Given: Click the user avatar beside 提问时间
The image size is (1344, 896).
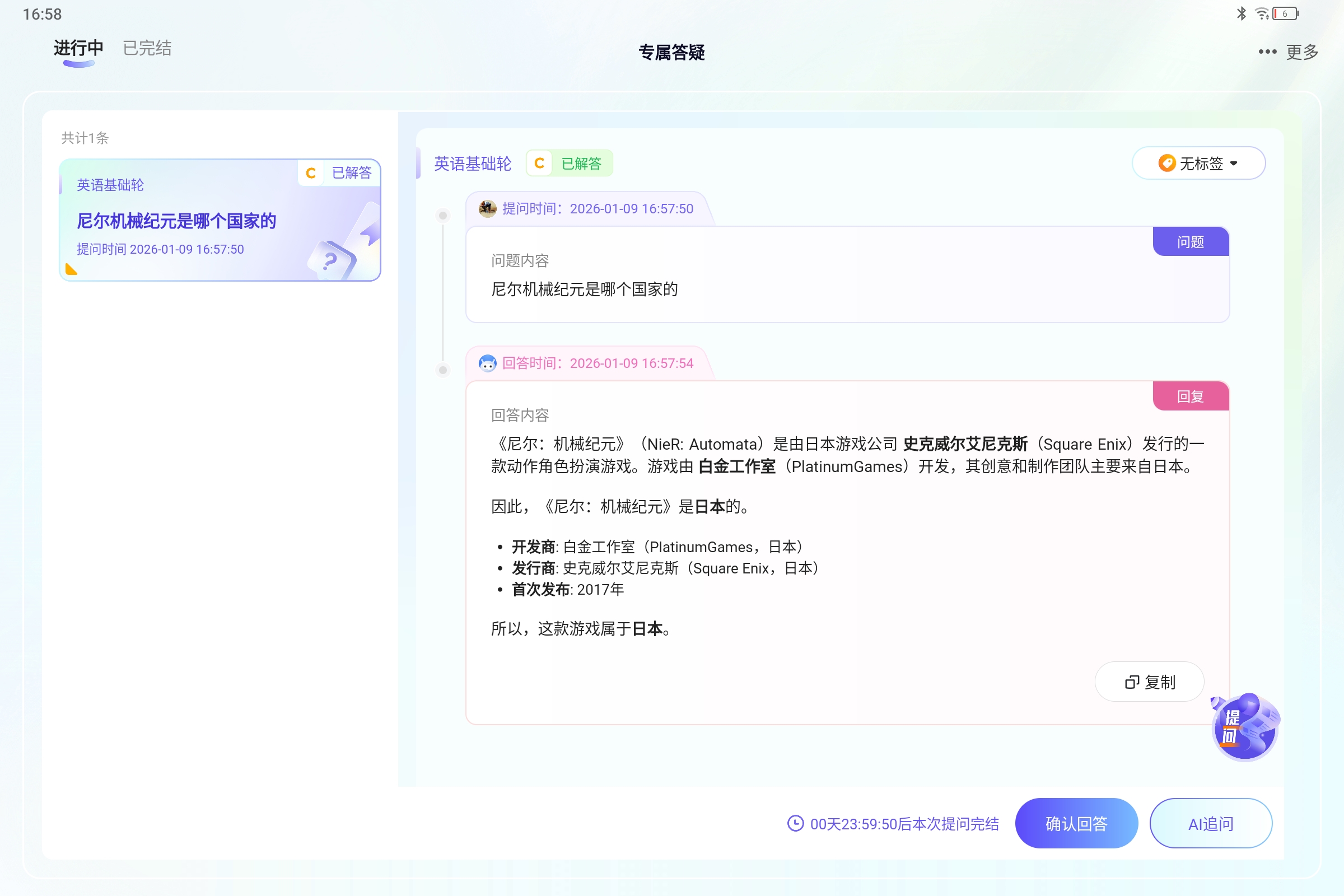Looking at the screenshot, I should (x=487, y=208).
